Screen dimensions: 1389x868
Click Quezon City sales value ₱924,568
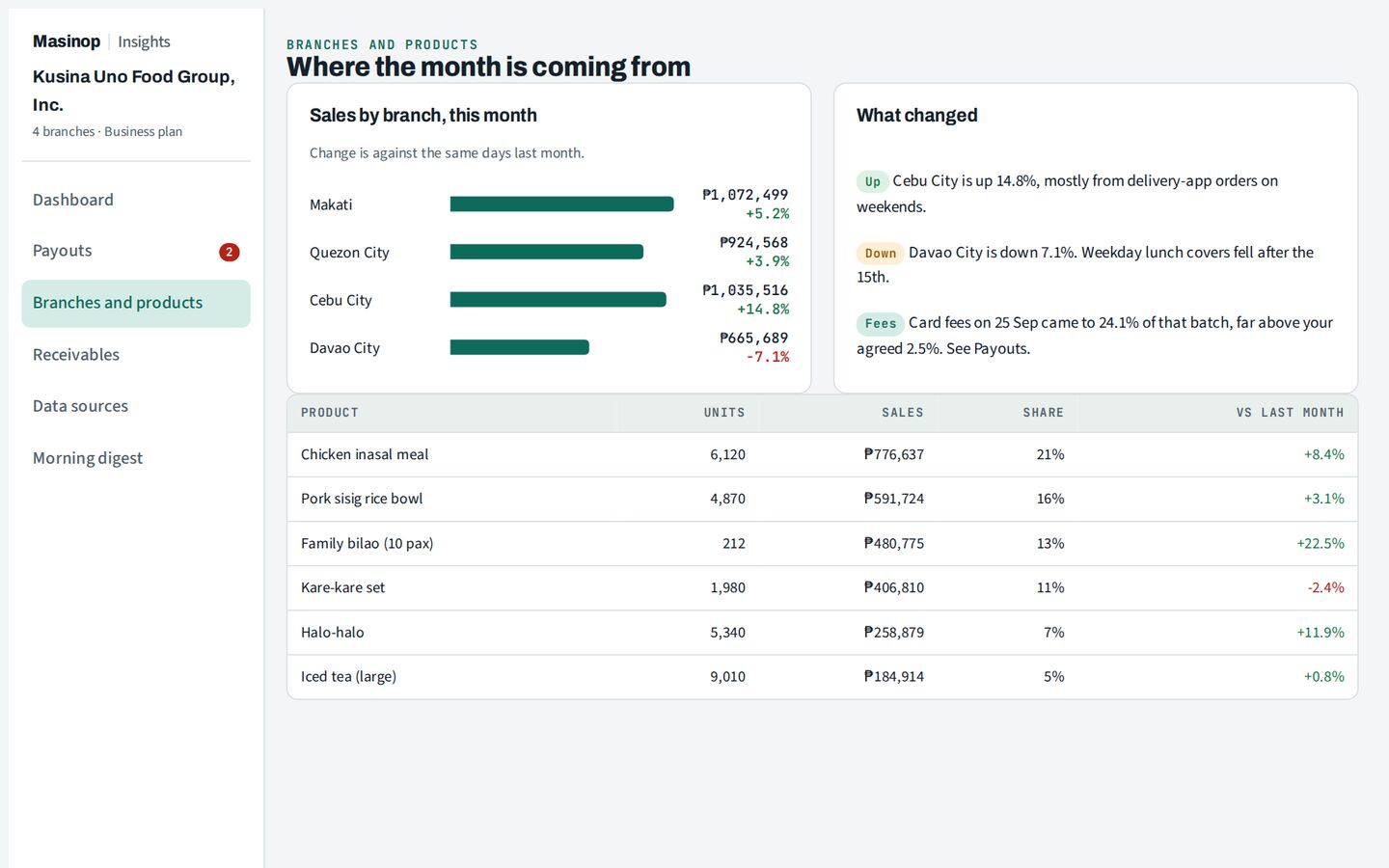pos(754,242)
